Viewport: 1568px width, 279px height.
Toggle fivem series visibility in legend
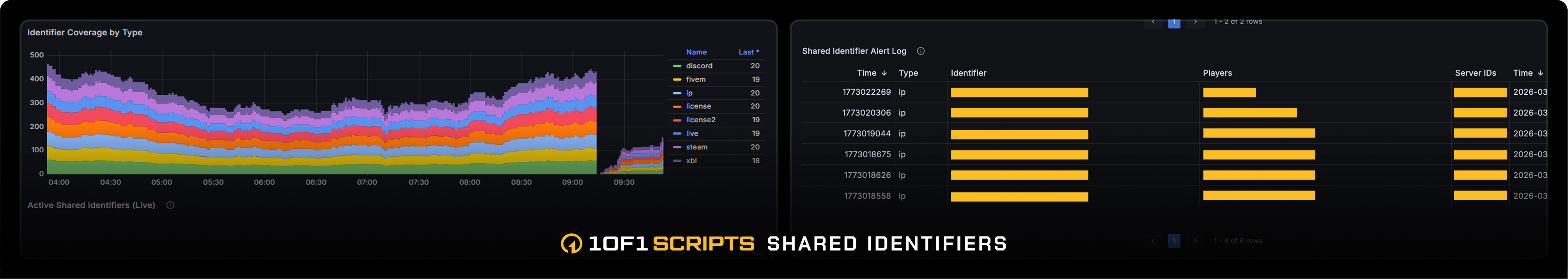coord(696,79)
